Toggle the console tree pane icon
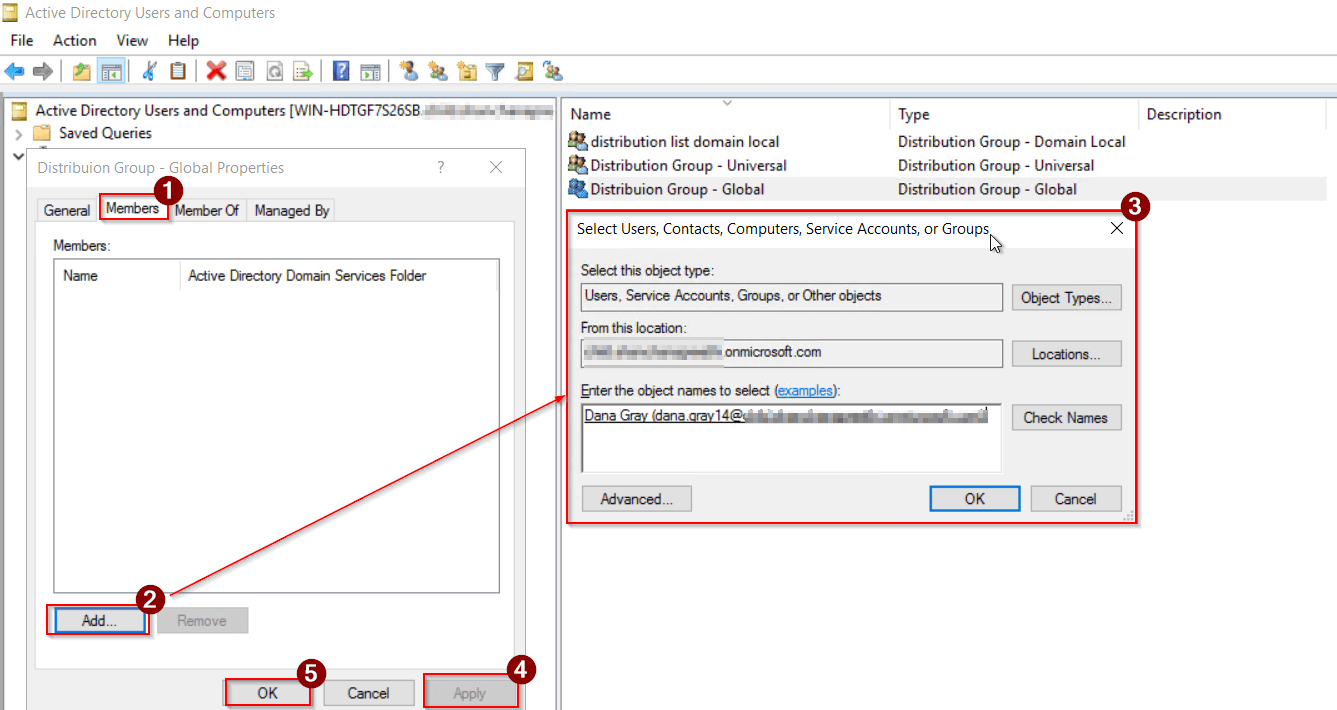 pyautogui.click(x=112, y=70)
